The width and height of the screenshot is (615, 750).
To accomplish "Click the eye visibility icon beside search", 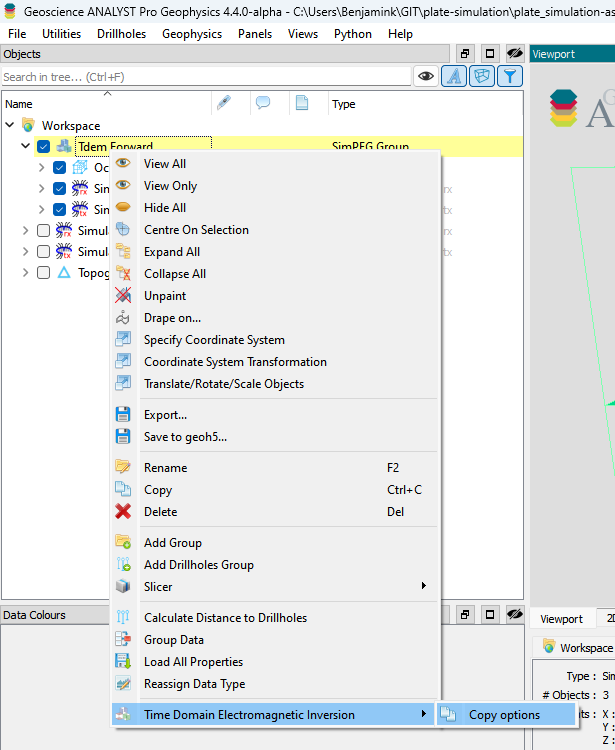I will click(x=426, y=76).
